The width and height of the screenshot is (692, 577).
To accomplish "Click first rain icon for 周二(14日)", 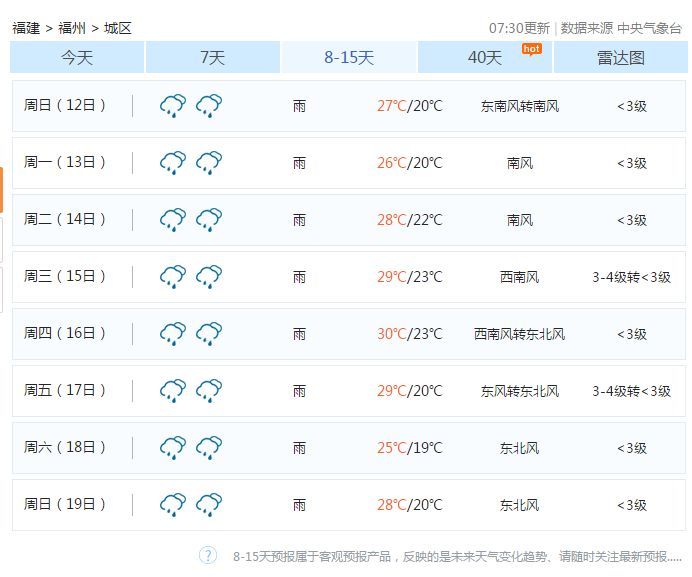I will pyautogui.click(x=173, y=219).
